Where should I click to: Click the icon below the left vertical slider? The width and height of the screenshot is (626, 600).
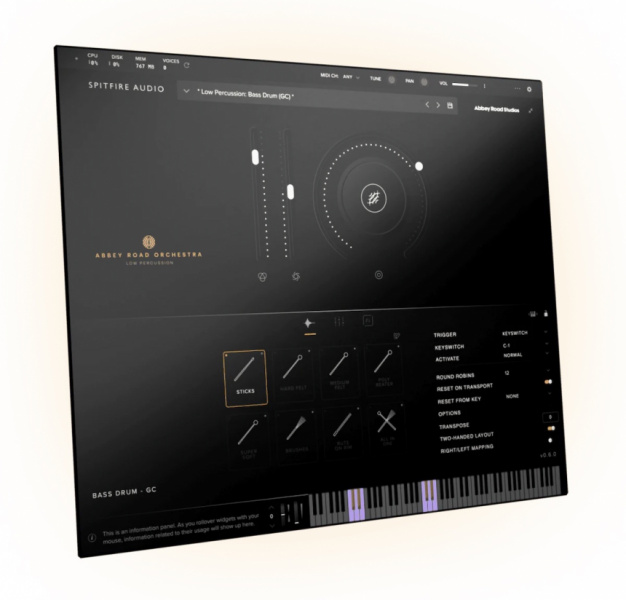pos(262,277)
